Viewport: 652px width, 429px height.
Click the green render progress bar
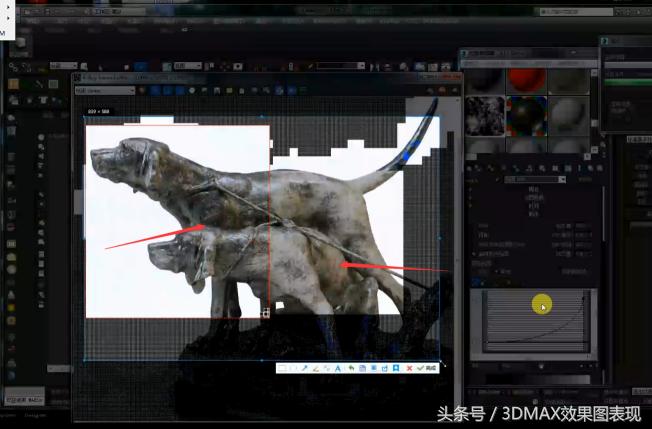[628, 82]
